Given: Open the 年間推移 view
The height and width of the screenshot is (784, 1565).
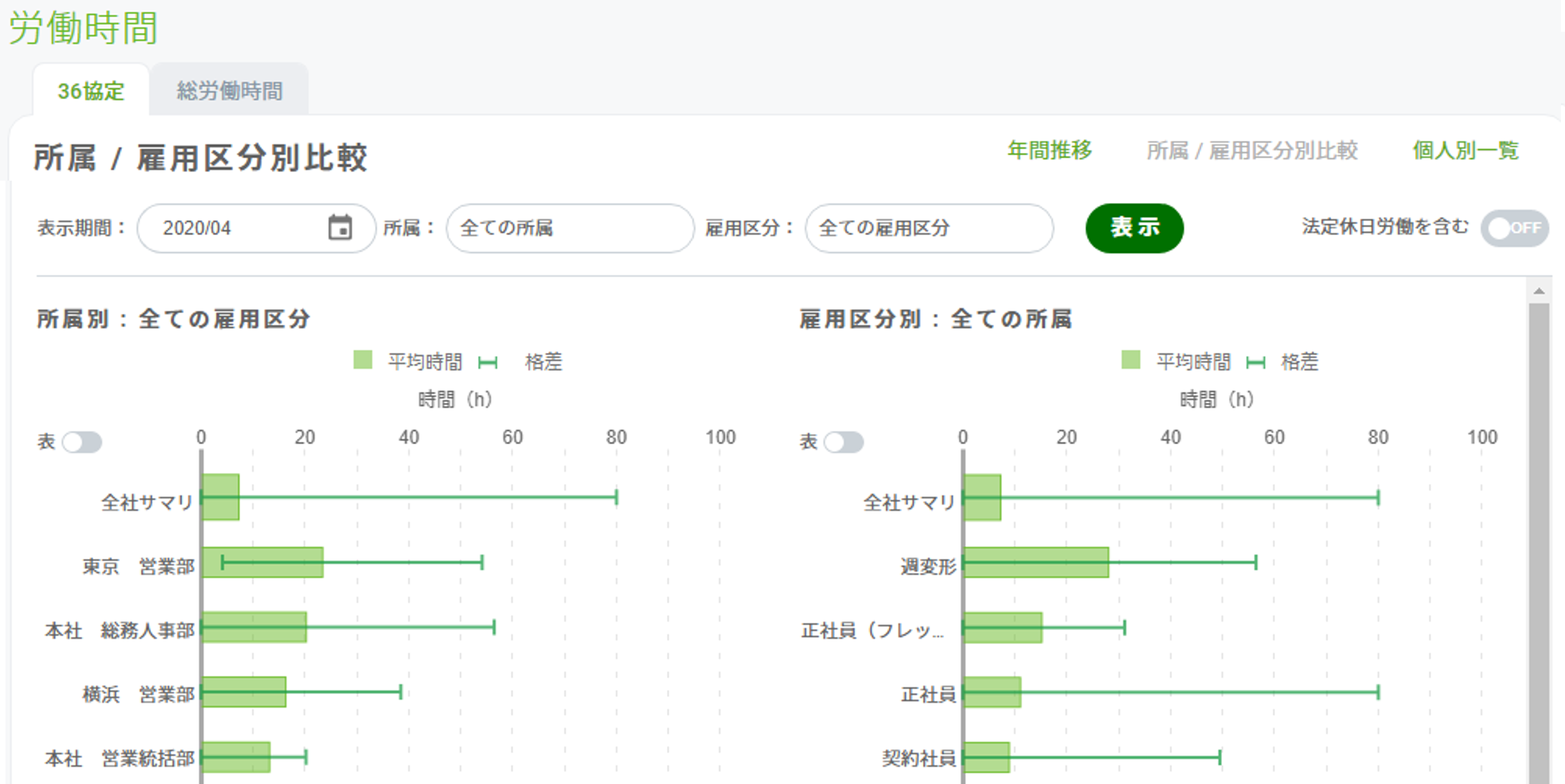Looking at the screenshot, I should pyautogui.click(x=1049, y=150).
